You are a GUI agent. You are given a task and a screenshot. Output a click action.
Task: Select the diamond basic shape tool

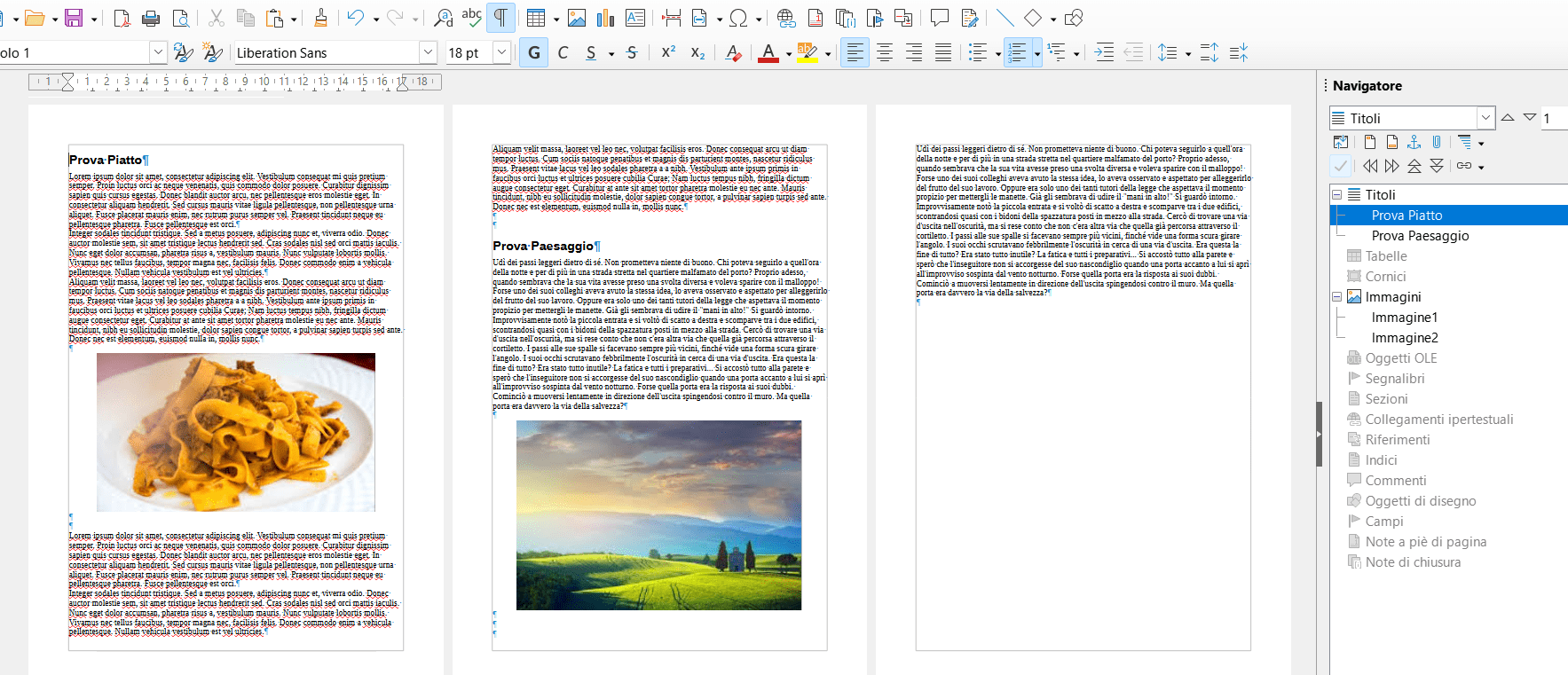[x=1033, y=18]
